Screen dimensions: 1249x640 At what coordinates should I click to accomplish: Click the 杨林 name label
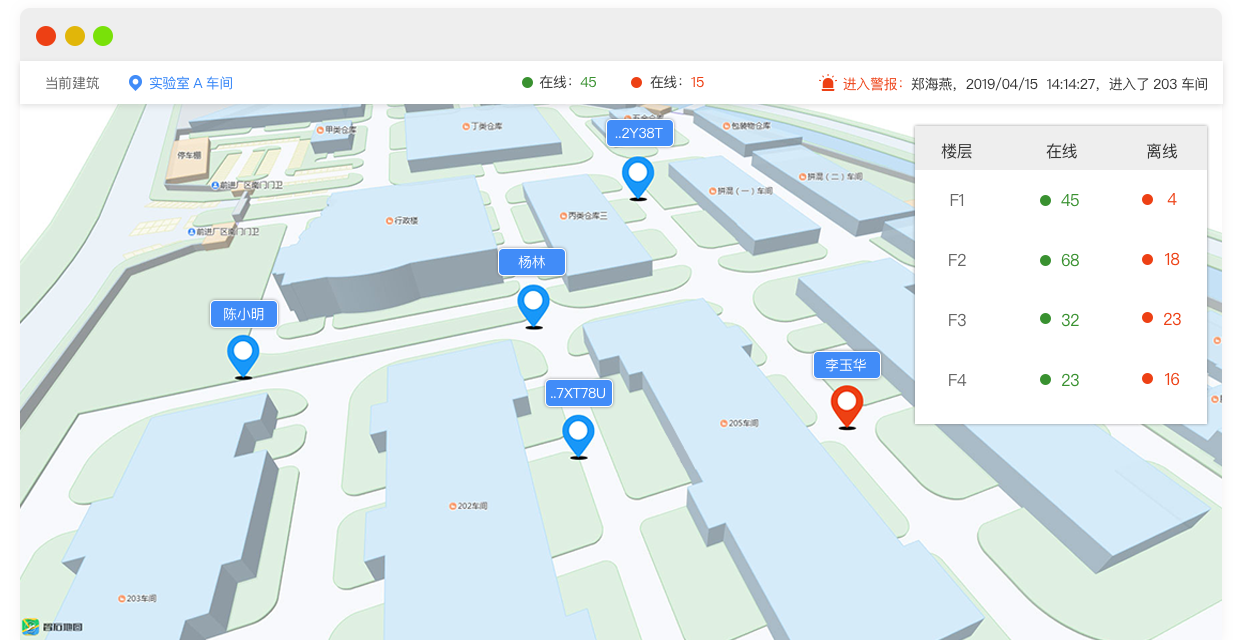(532, 262)
